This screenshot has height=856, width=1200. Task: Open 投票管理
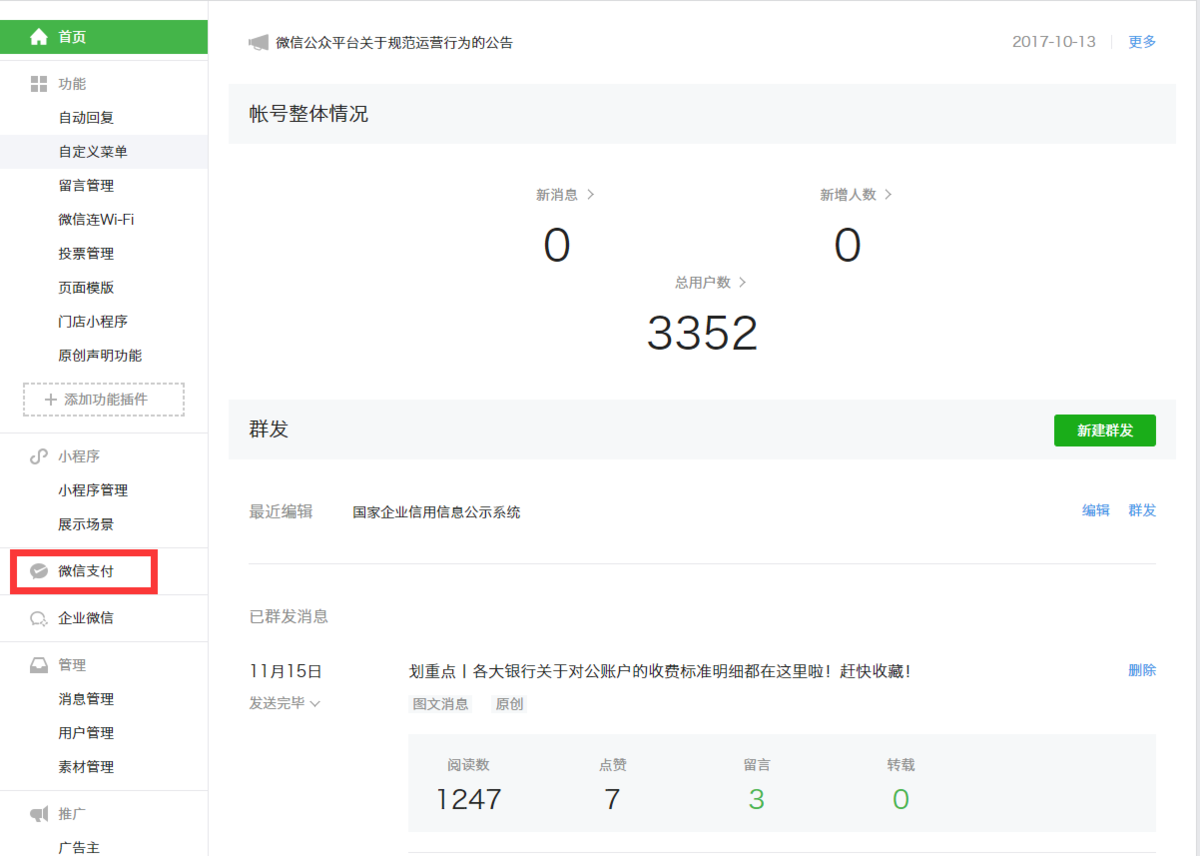click(86, 254)
